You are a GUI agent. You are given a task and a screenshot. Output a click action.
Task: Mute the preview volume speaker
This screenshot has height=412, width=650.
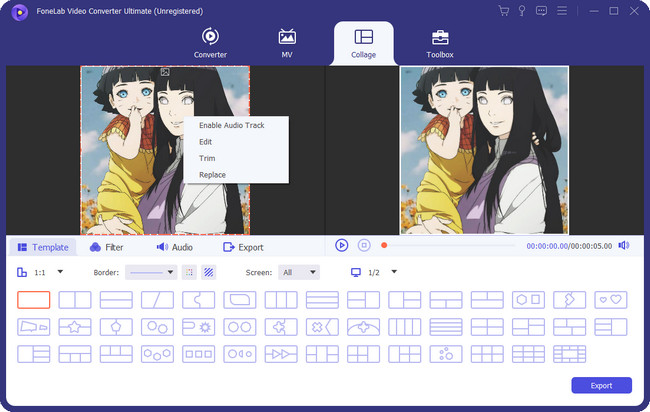(x=624, y=246)
